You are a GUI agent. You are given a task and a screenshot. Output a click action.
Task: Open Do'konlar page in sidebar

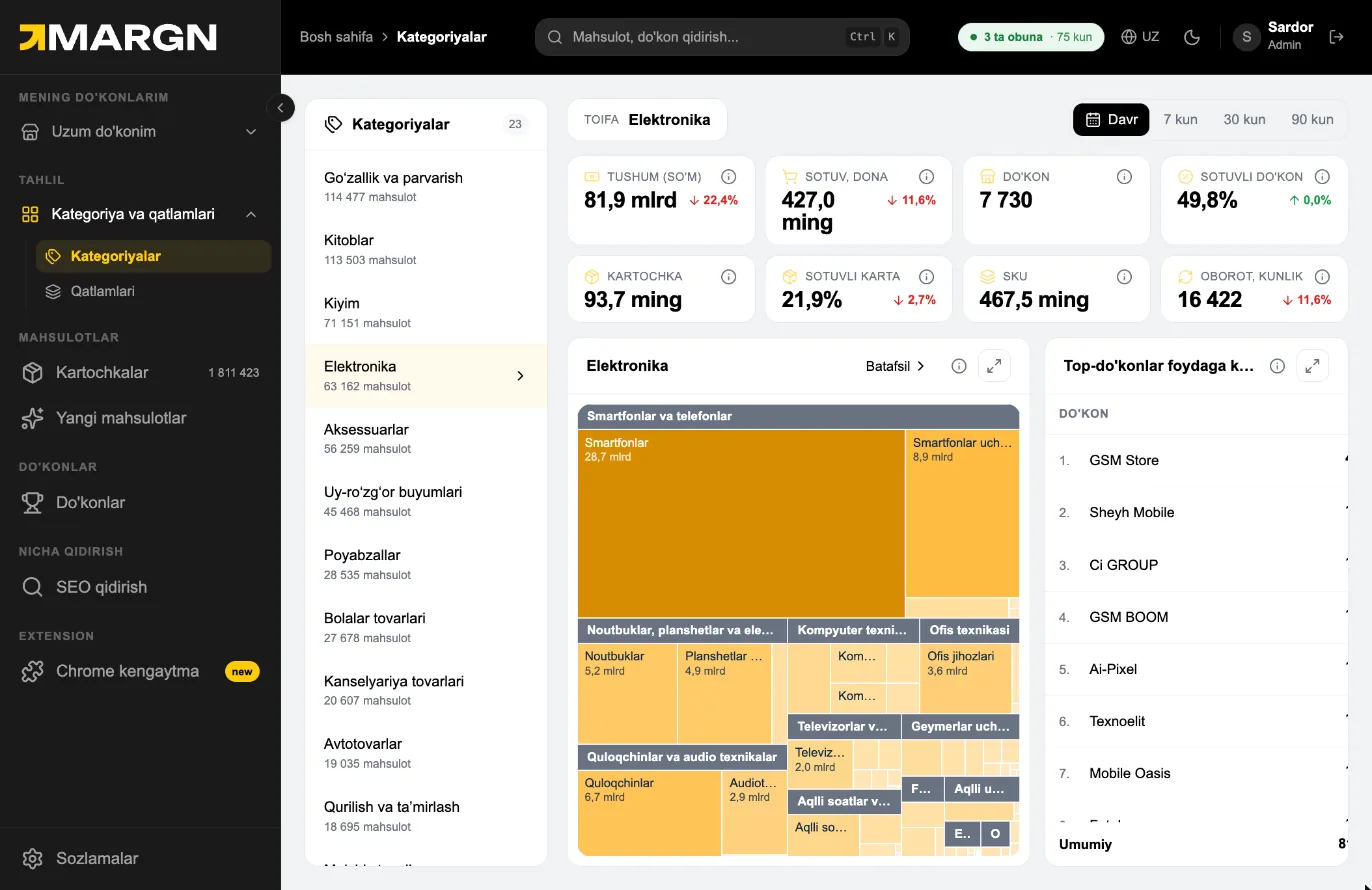pos(140,502)
